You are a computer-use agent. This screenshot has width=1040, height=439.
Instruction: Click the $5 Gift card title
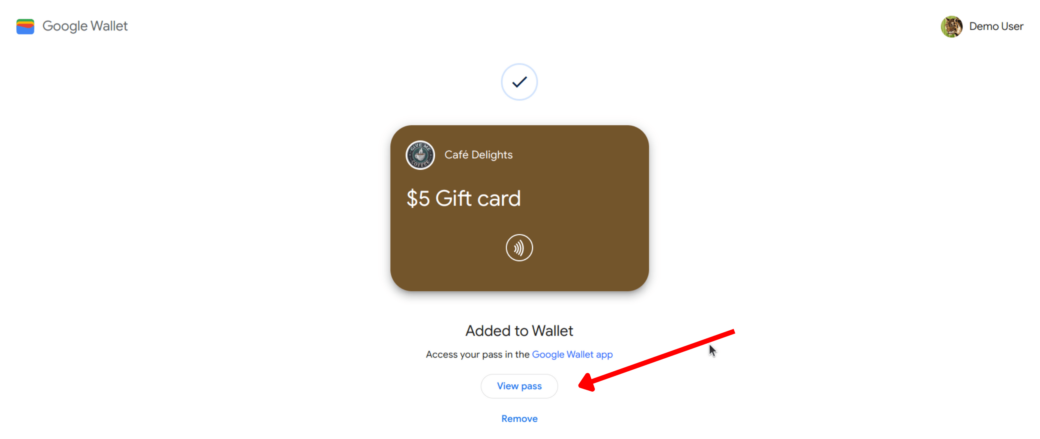pos(464,198)
